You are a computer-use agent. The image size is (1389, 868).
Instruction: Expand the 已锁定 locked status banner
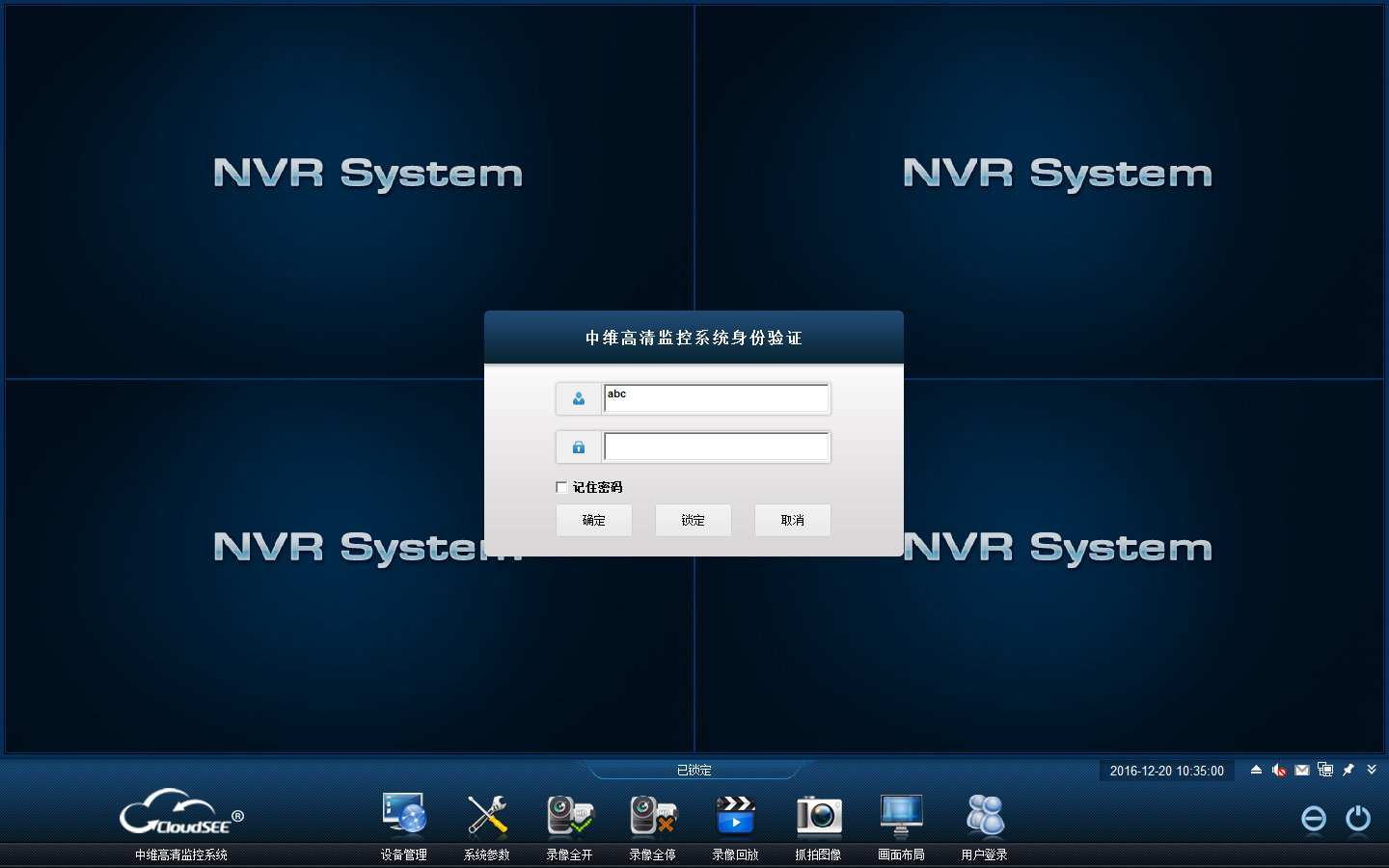tap(694, 770)
